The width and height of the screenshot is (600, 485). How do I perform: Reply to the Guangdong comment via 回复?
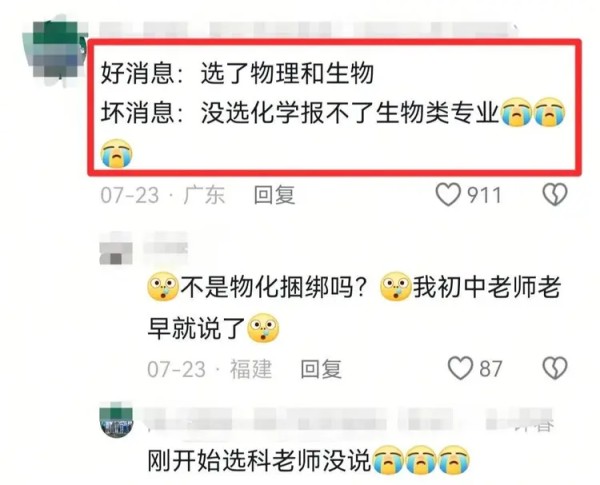(274, 195)
